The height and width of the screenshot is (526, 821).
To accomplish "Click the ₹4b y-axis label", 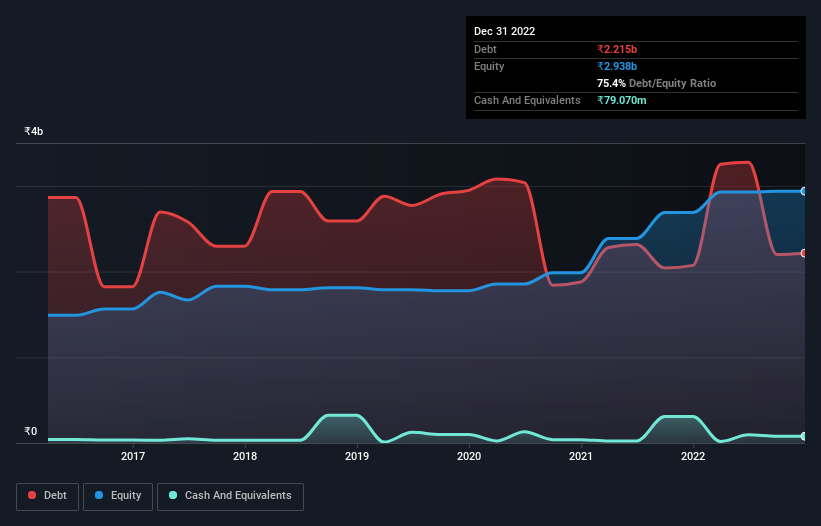I will click(x=34, y=131).
